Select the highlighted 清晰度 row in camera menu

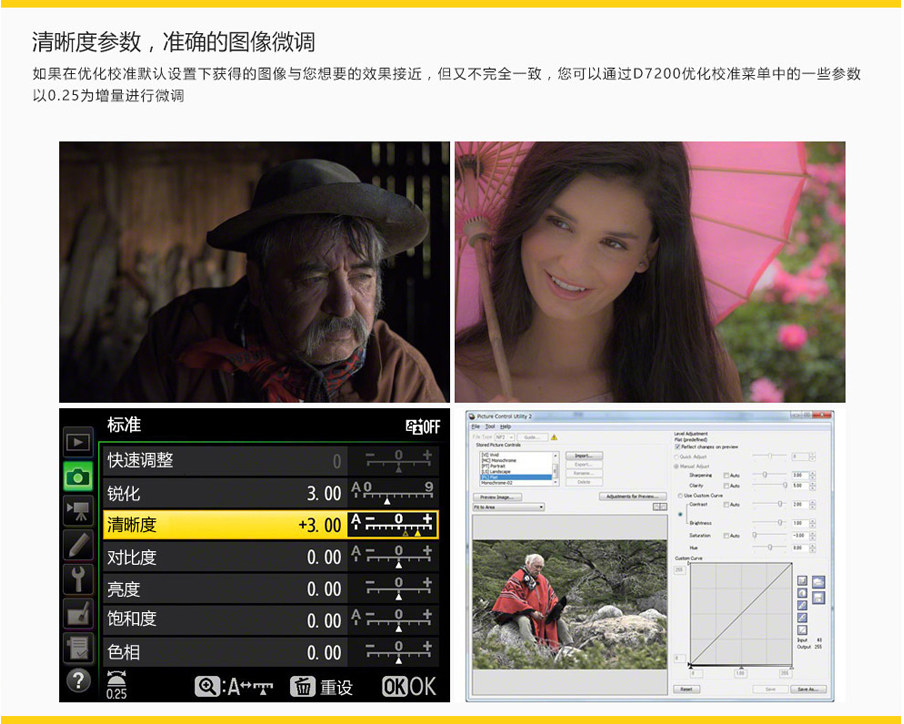click(271, 524)
